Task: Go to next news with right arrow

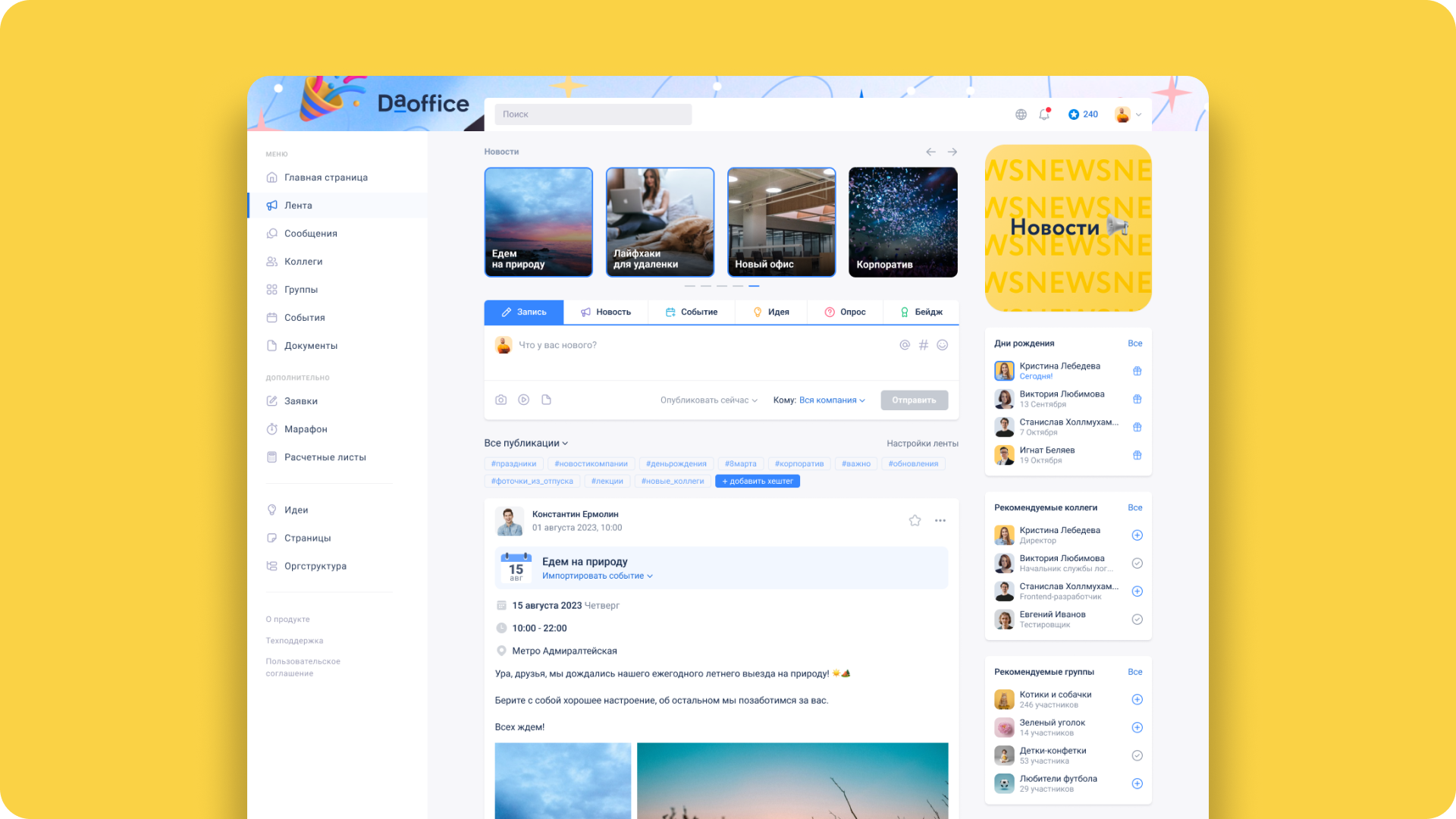Action: coord(952,152)
